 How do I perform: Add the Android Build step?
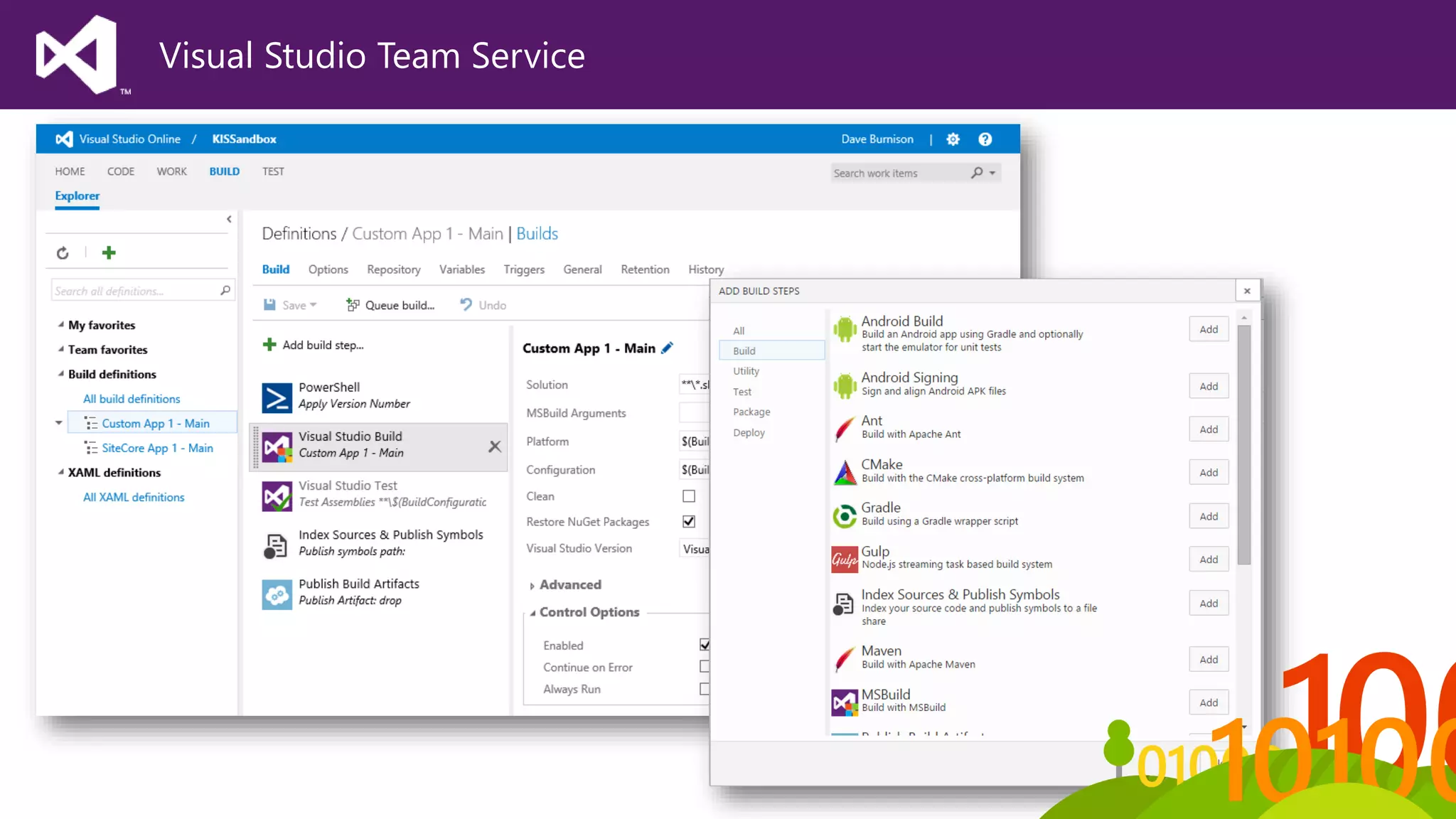(x=1209, y=329)
